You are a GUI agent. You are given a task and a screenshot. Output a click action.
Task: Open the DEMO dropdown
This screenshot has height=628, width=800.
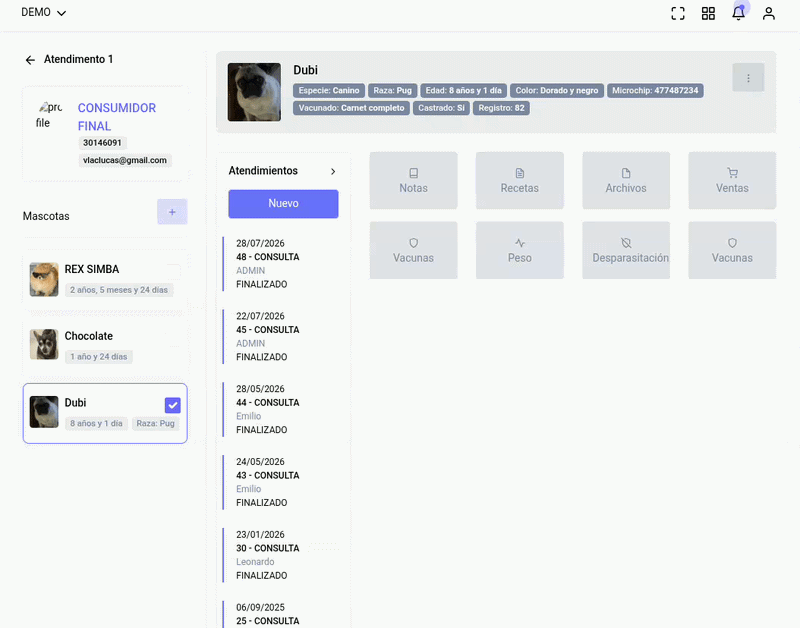tap(43, 12)
